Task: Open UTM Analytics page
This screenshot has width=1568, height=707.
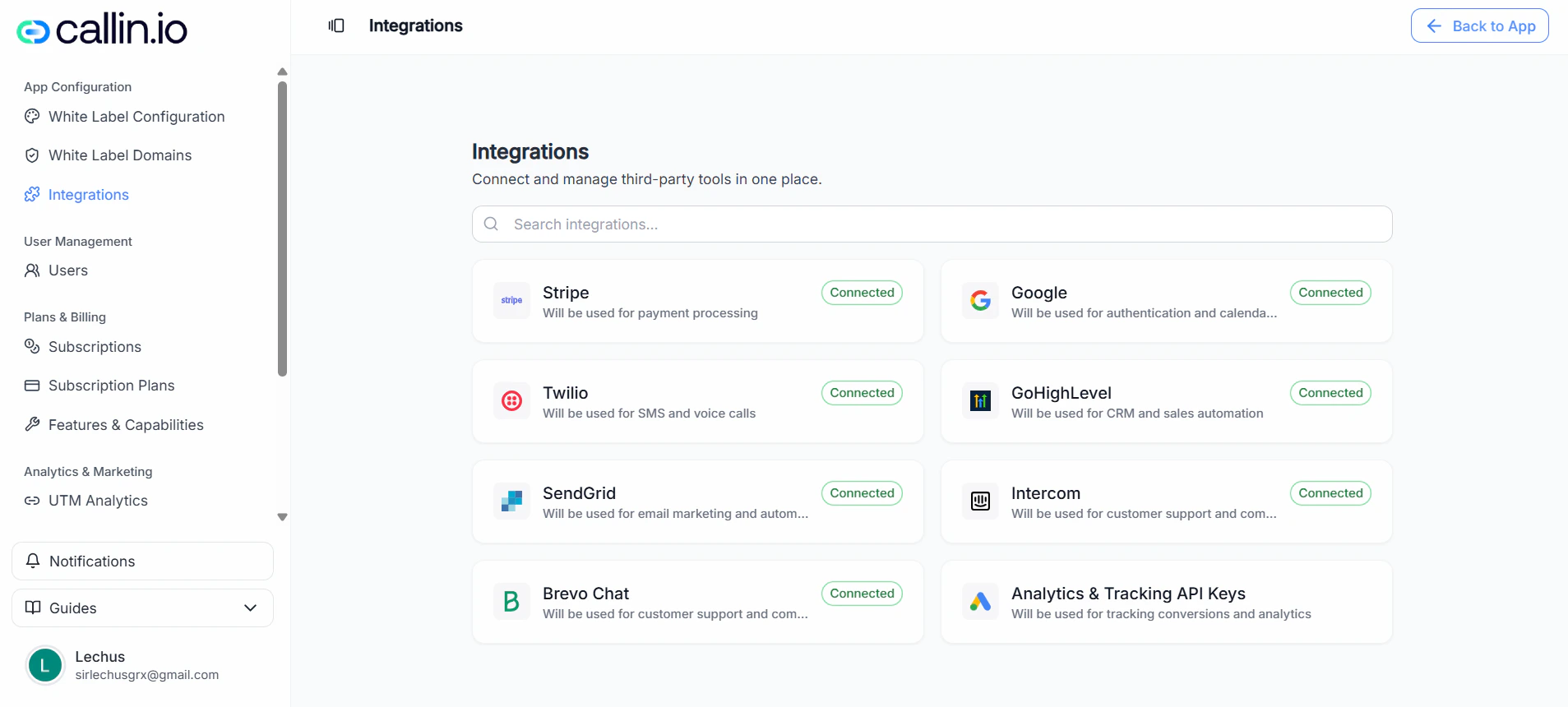Action: pos(98,501)
